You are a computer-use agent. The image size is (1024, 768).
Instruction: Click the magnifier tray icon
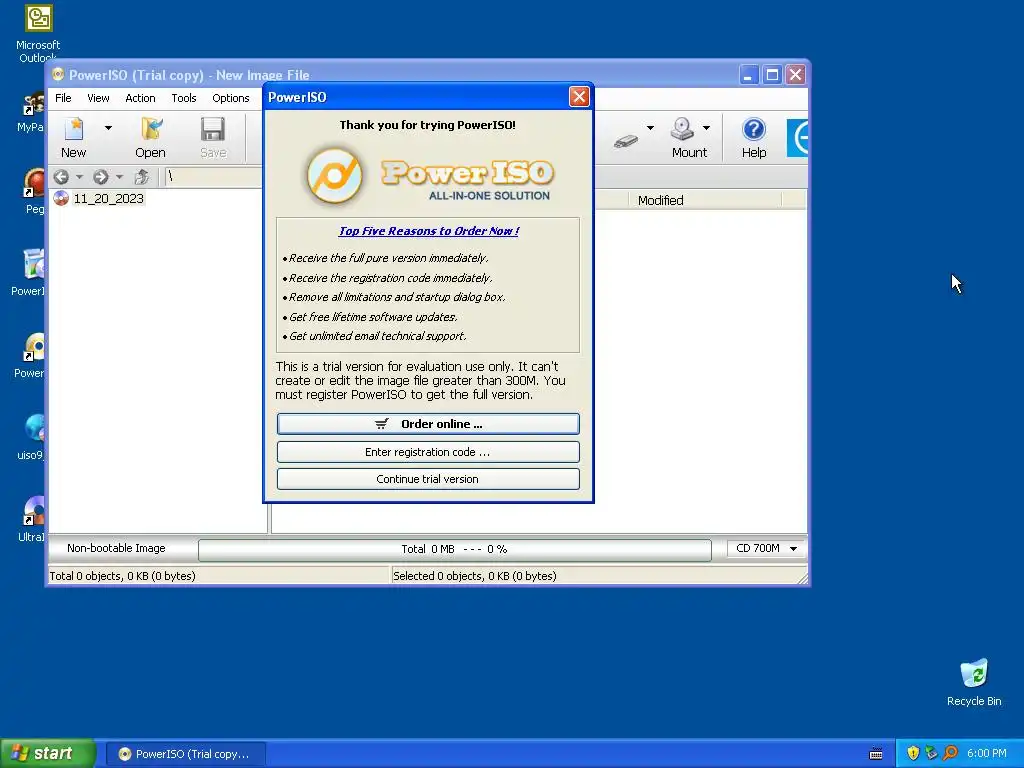[x=951, y=754]
